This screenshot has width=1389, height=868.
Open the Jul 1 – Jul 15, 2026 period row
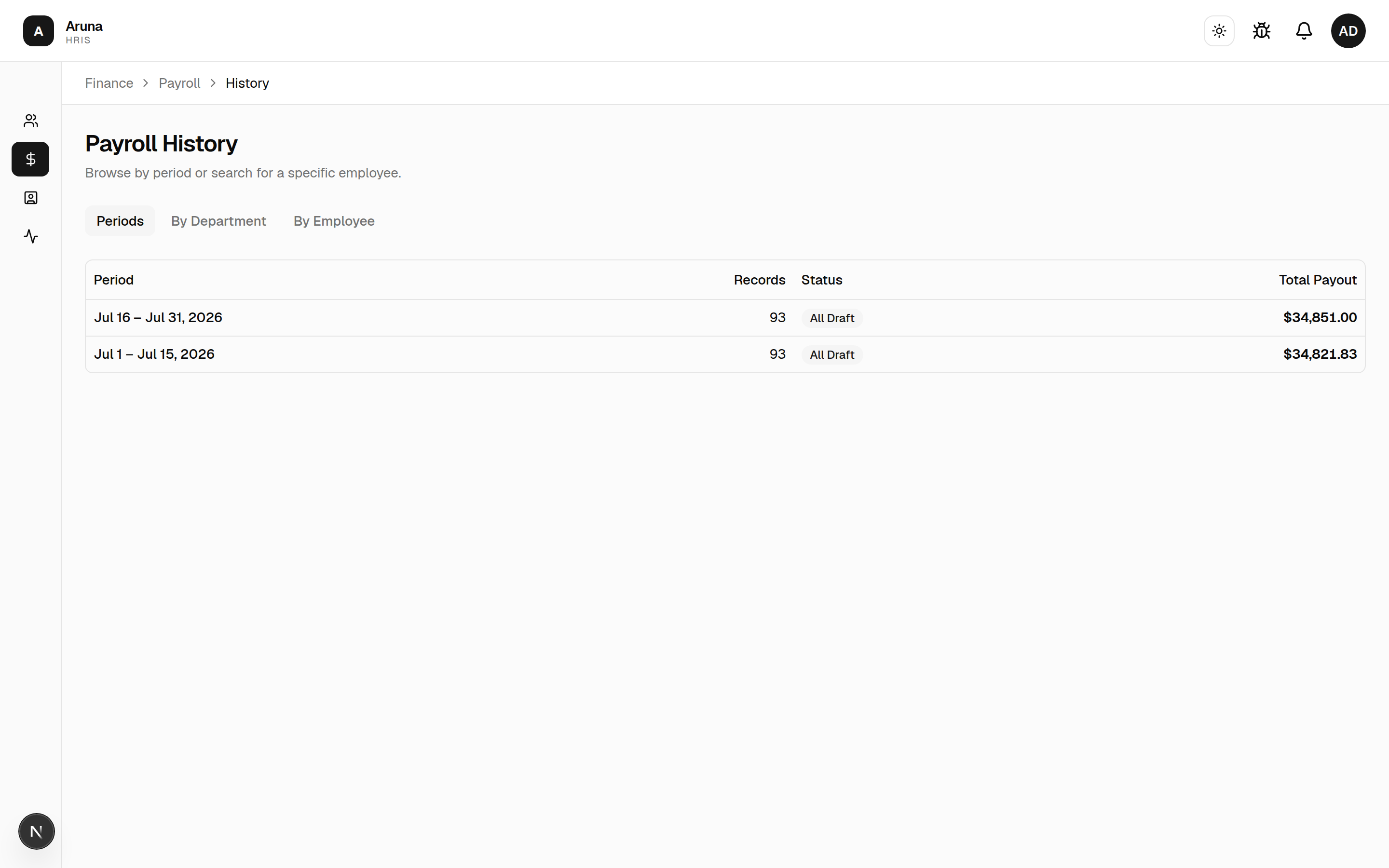(x=725, y=354)
